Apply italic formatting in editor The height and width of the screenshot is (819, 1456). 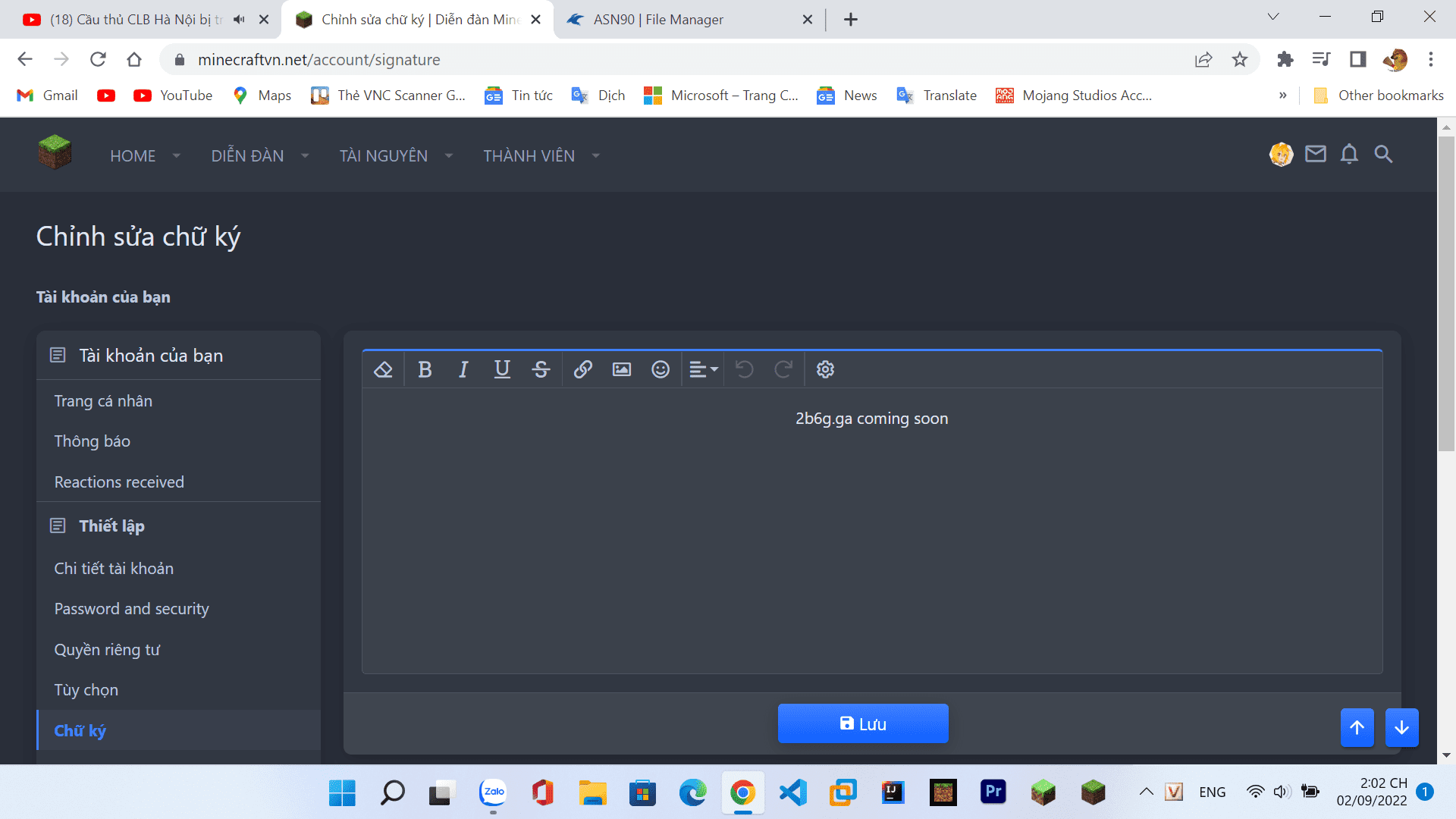pyautogui.click(x=463, y=369)
